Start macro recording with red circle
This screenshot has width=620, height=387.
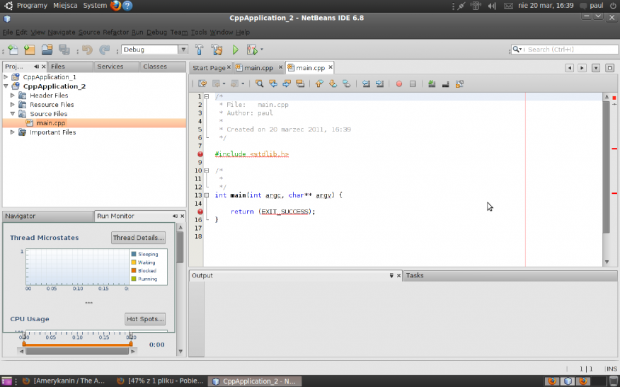click(399, 84)
